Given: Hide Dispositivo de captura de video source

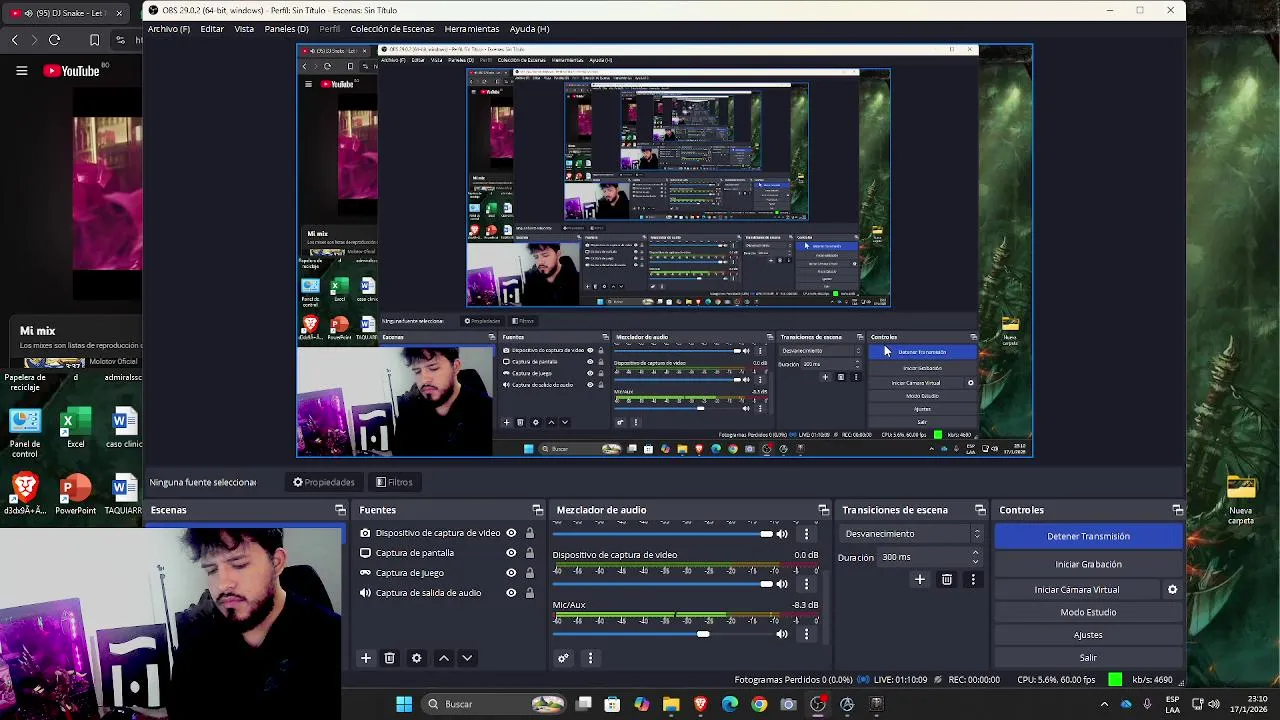Looking at the screenshot, I should [x=511, y=533].
